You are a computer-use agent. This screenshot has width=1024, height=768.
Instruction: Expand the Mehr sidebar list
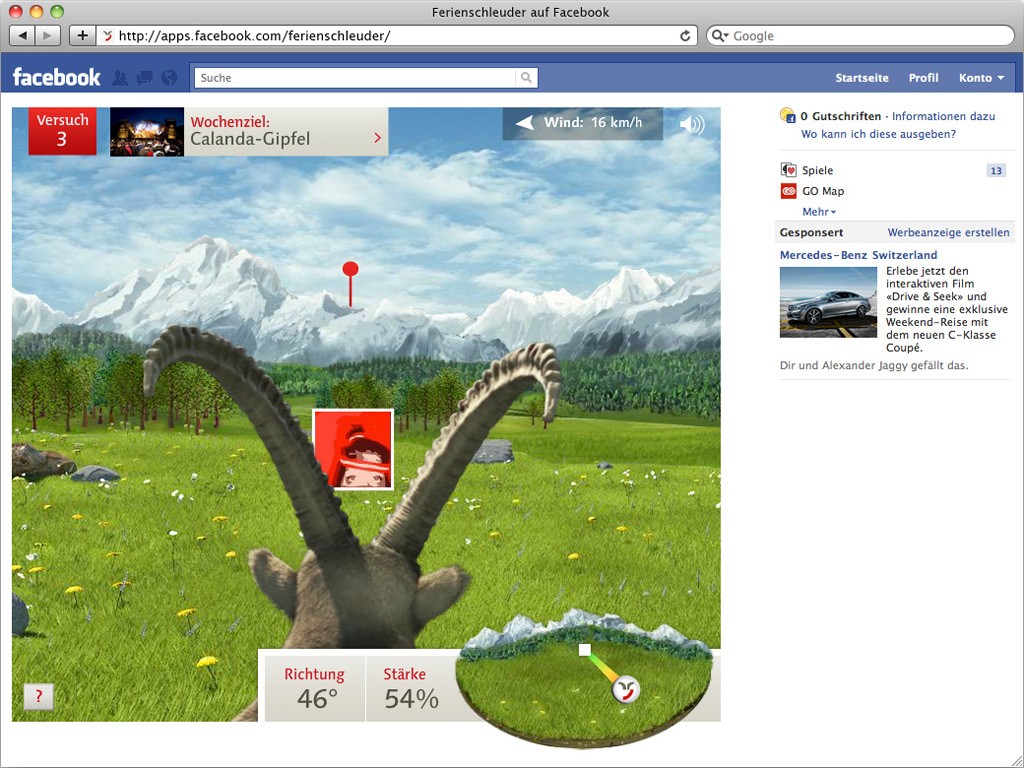[x=819, y=212]
